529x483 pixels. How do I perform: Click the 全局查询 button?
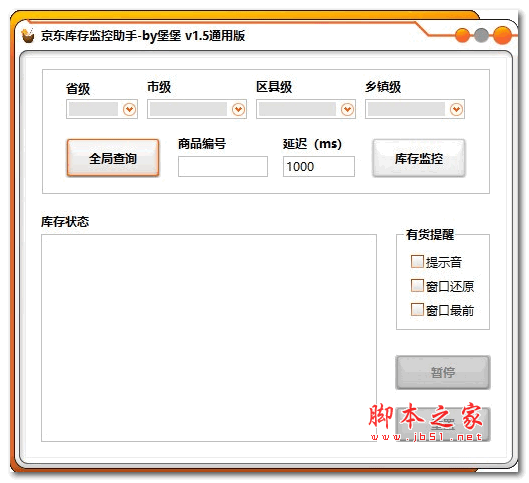tap(113, 158)
